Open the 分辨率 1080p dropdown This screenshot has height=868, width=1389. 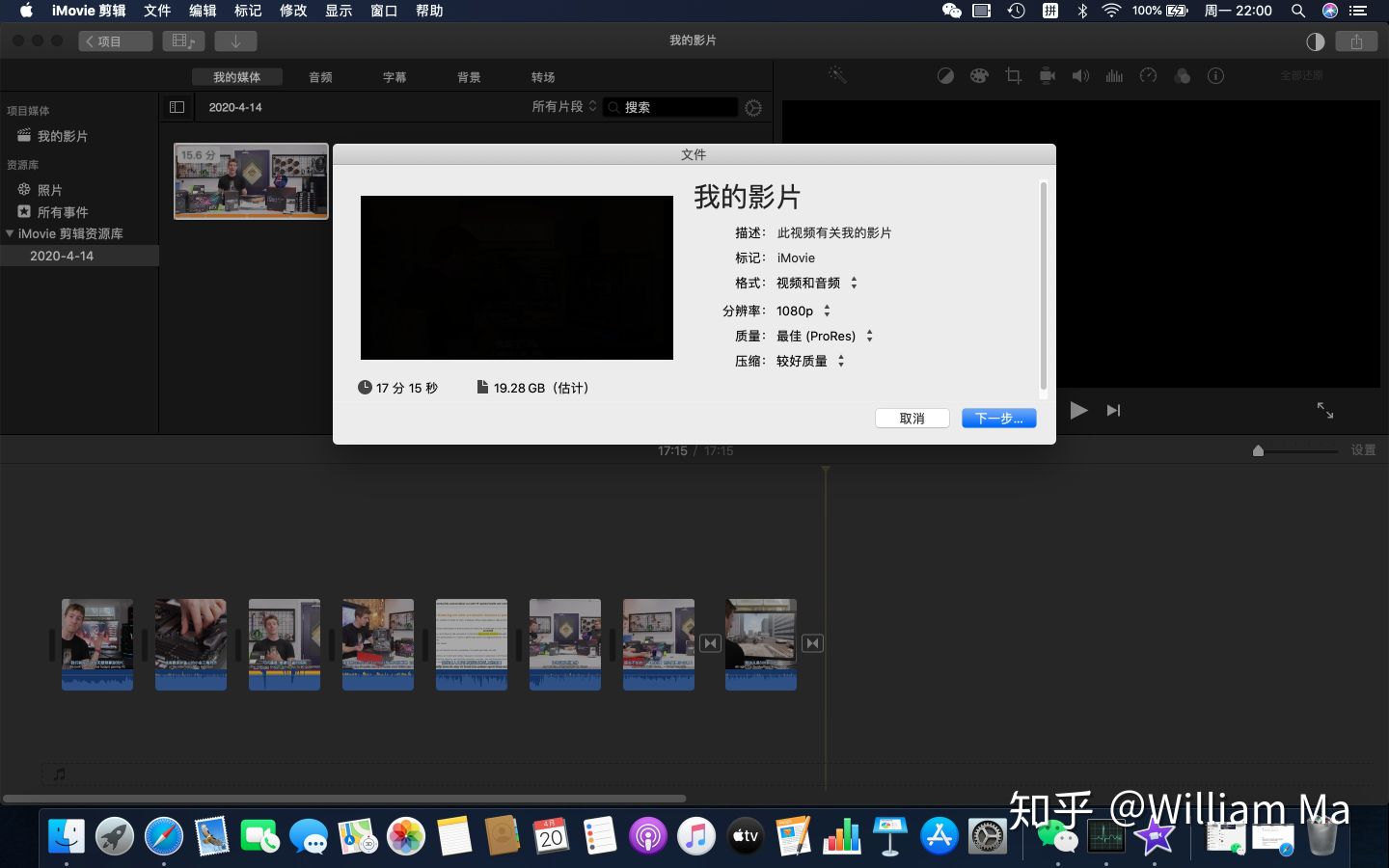coord(827,311)
